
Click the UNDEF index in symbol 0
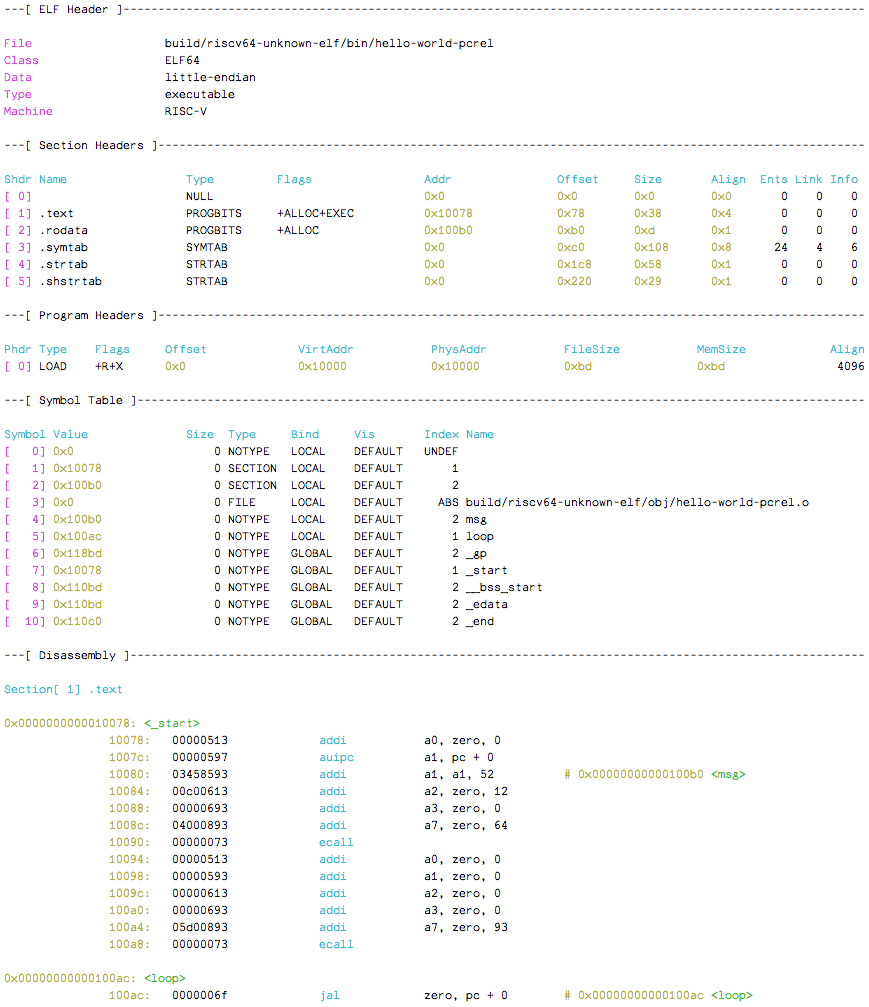click(x=441, y=451)
